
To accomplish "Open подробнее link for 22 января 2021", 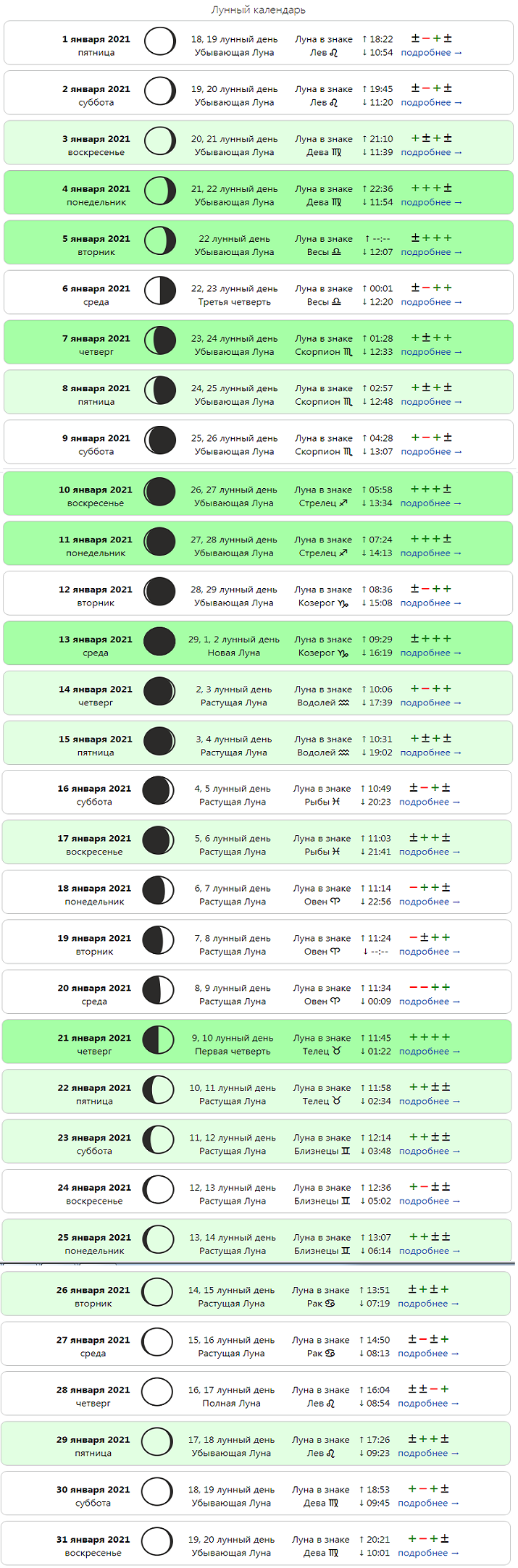I will coord(430,1102).
